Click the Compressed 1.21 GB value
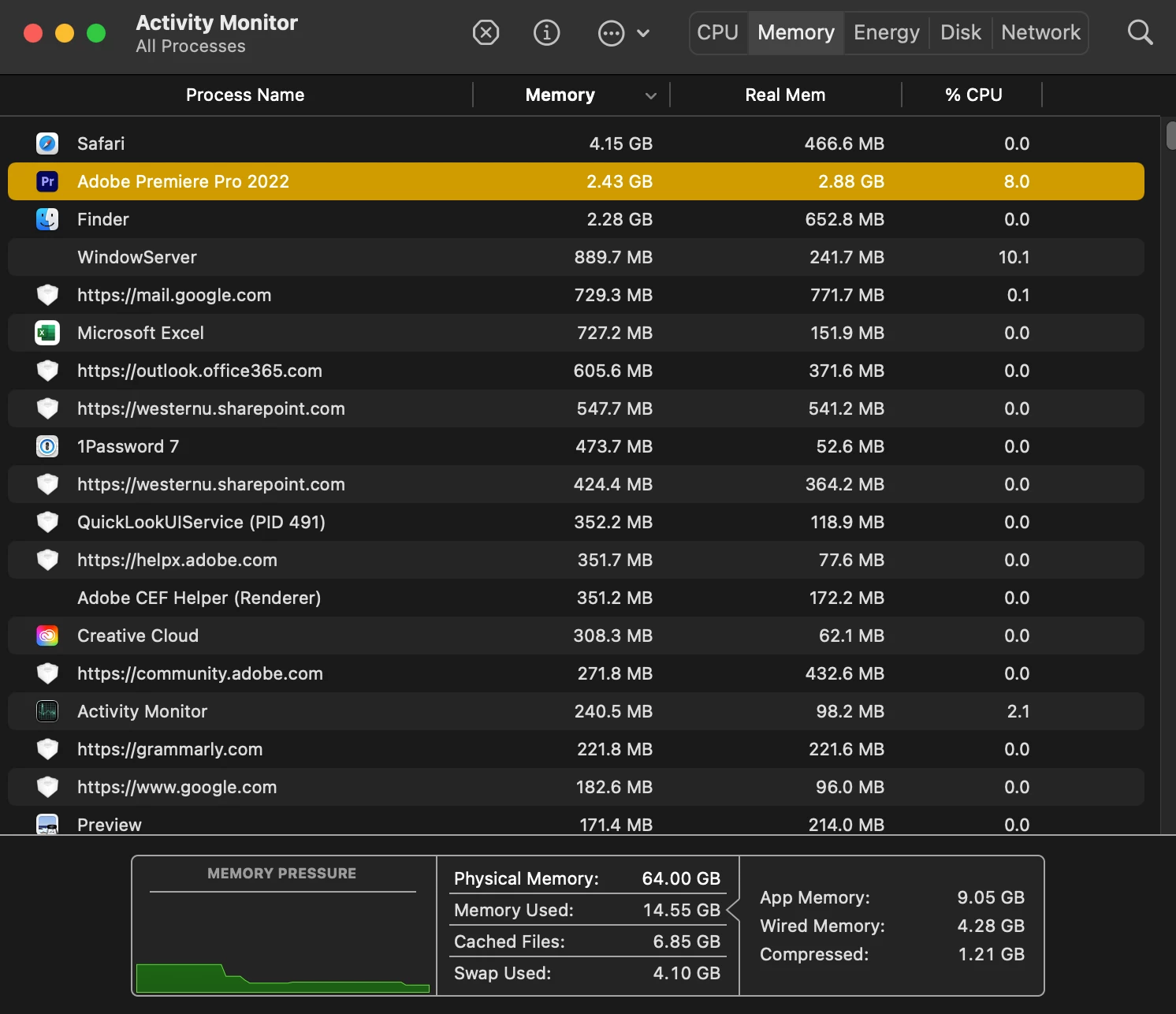The image size is (1176, 1014). pos(992,954)
